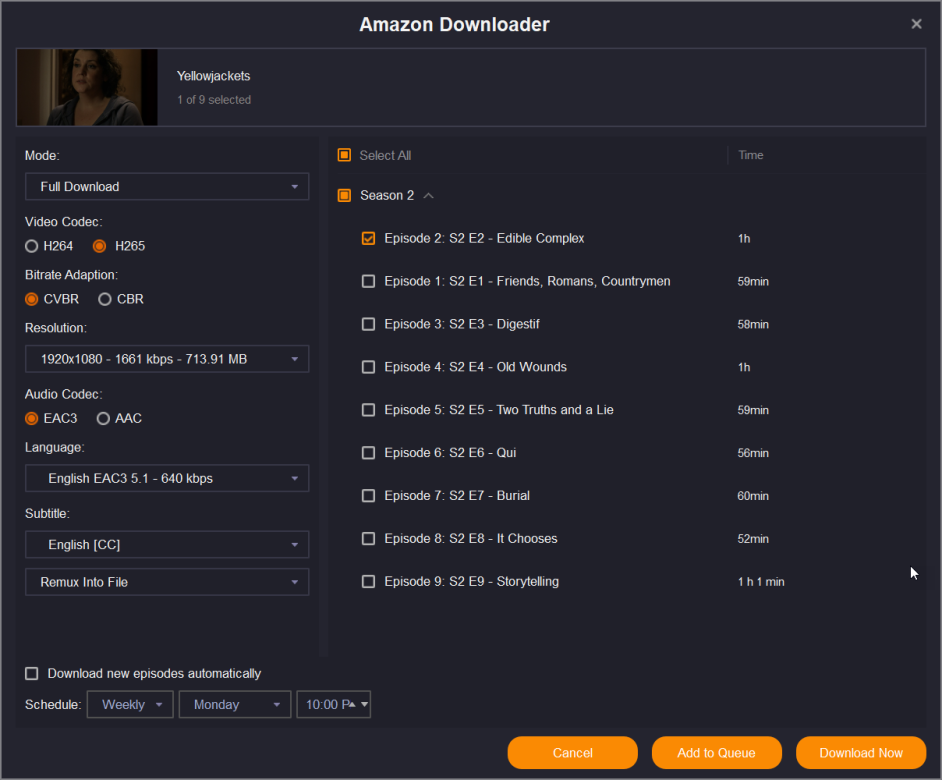
Task: Open the Resolution dropdown
Action: pos(166,359)
